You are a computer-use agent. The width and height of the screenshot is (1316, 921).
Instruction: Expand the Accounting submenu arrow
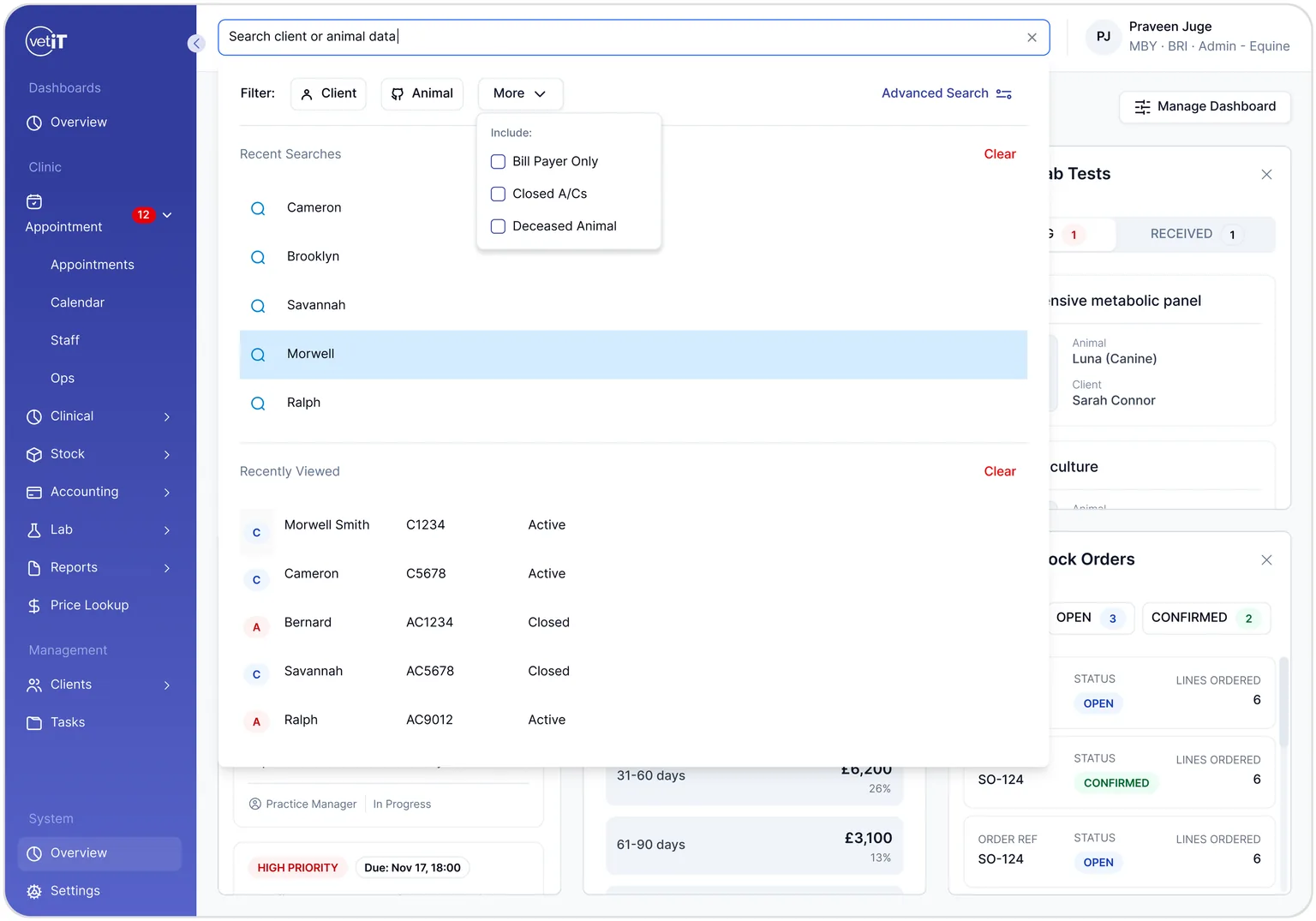click(x=167, y=492)
